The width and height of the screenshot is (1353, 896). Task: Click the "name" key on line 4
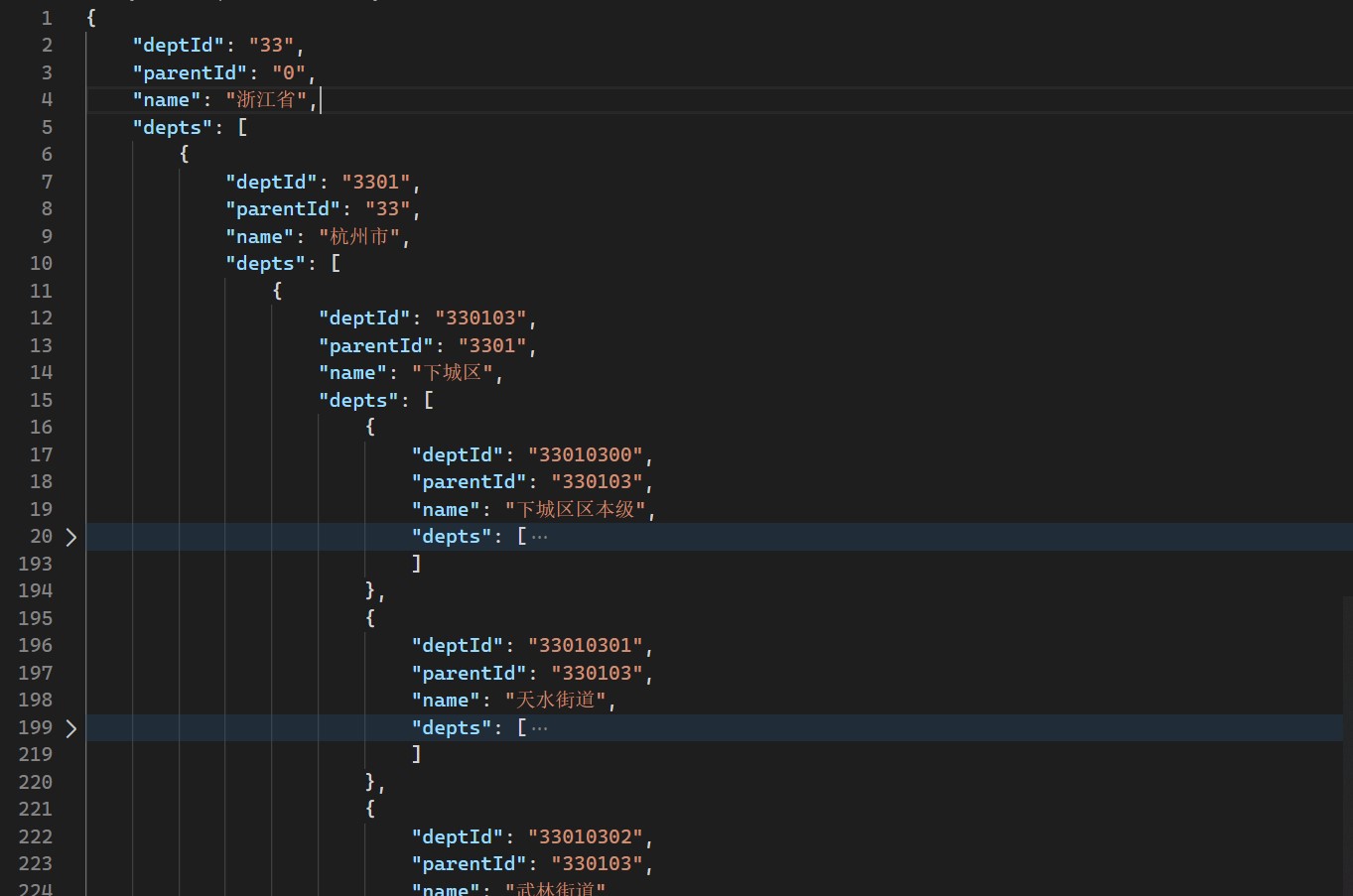coord(167,100)
